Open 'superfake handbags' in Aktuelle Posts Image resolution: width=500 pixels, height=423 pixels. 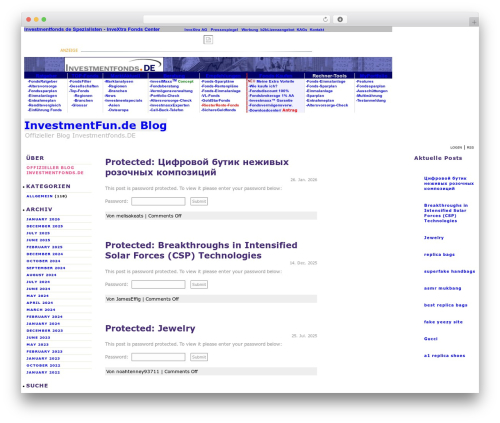point(449,271)
